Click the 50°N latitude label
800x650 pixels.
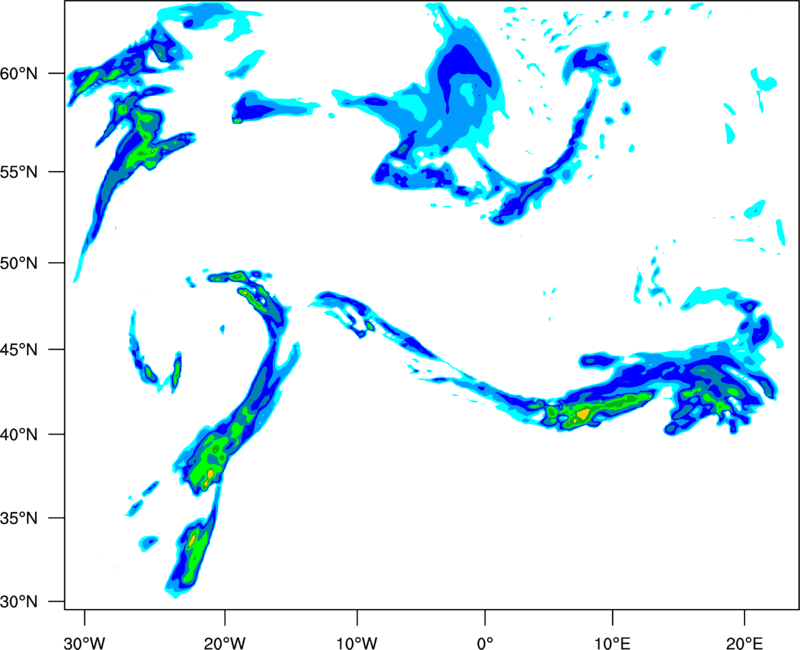tap(19, 263)
